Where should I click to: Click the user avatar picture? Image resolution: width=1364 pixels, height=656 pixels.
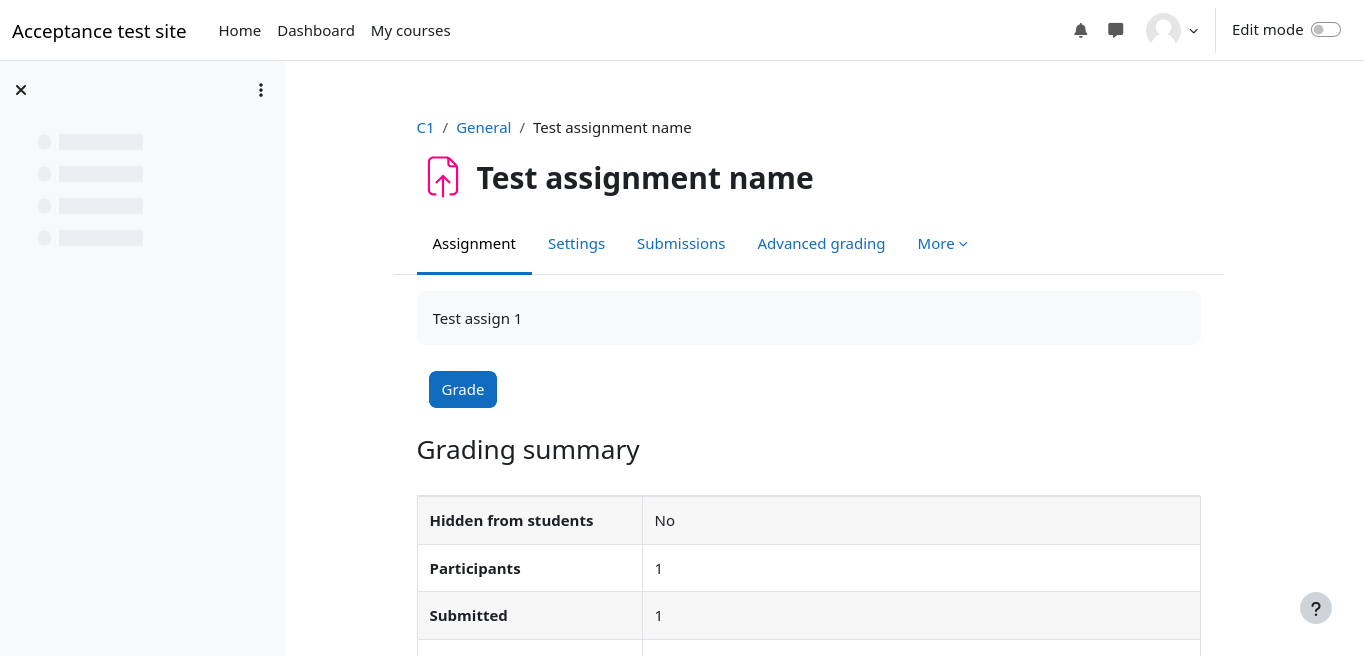coord(1163,31)
